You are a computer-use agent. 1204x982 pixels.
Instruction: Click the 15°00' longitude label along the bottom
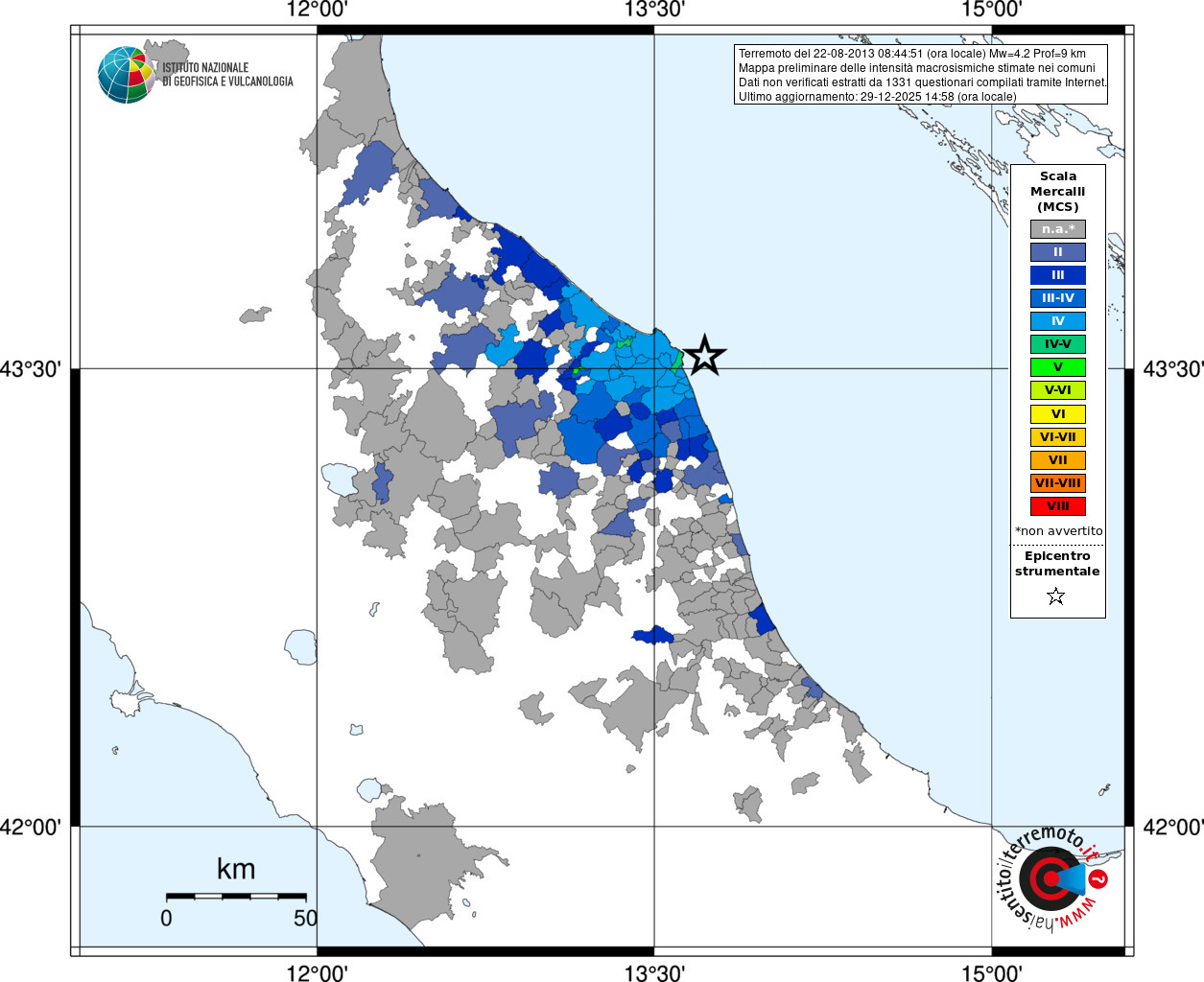point(991,973)
